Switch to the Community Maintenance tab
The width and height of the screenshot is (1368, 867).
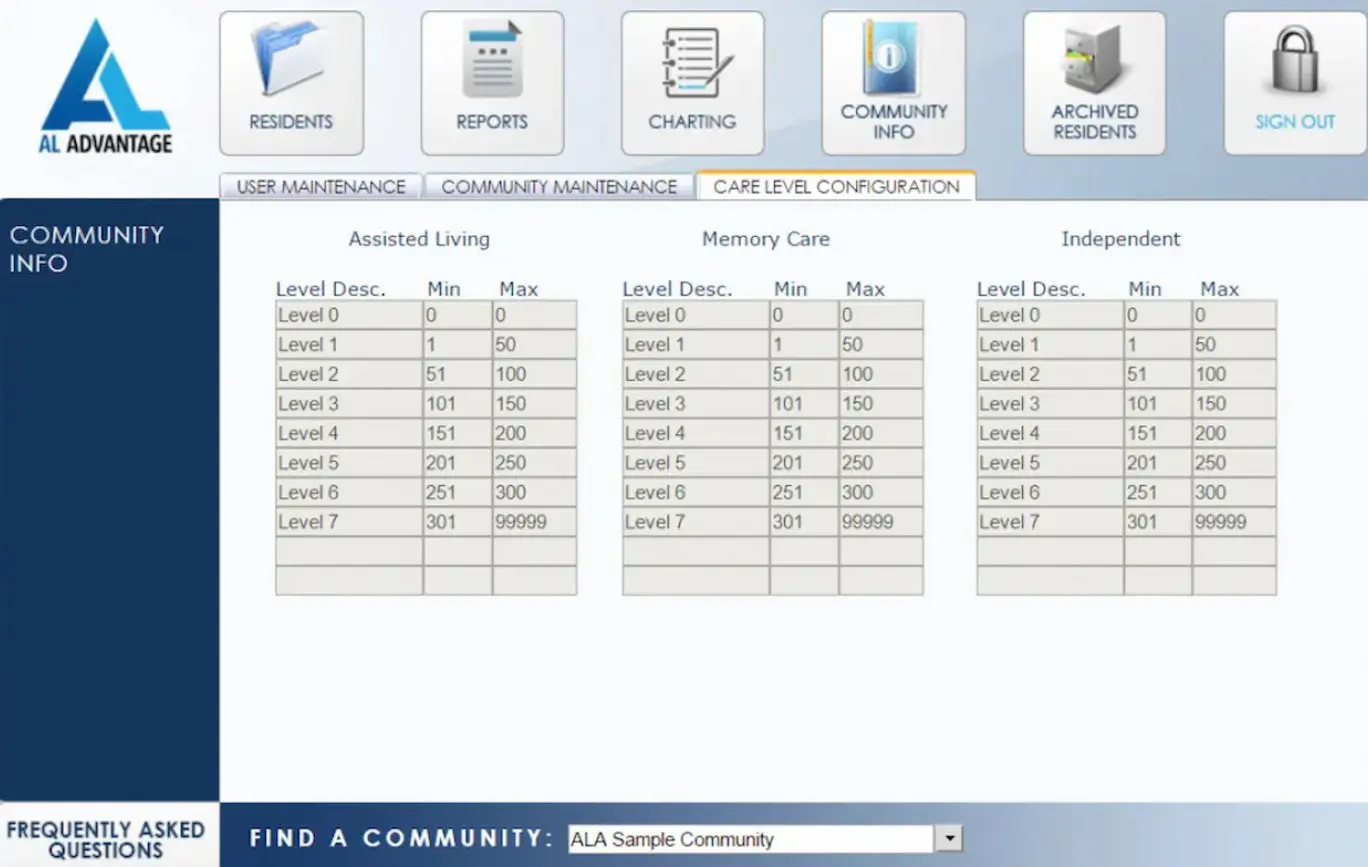click(558, 186)
